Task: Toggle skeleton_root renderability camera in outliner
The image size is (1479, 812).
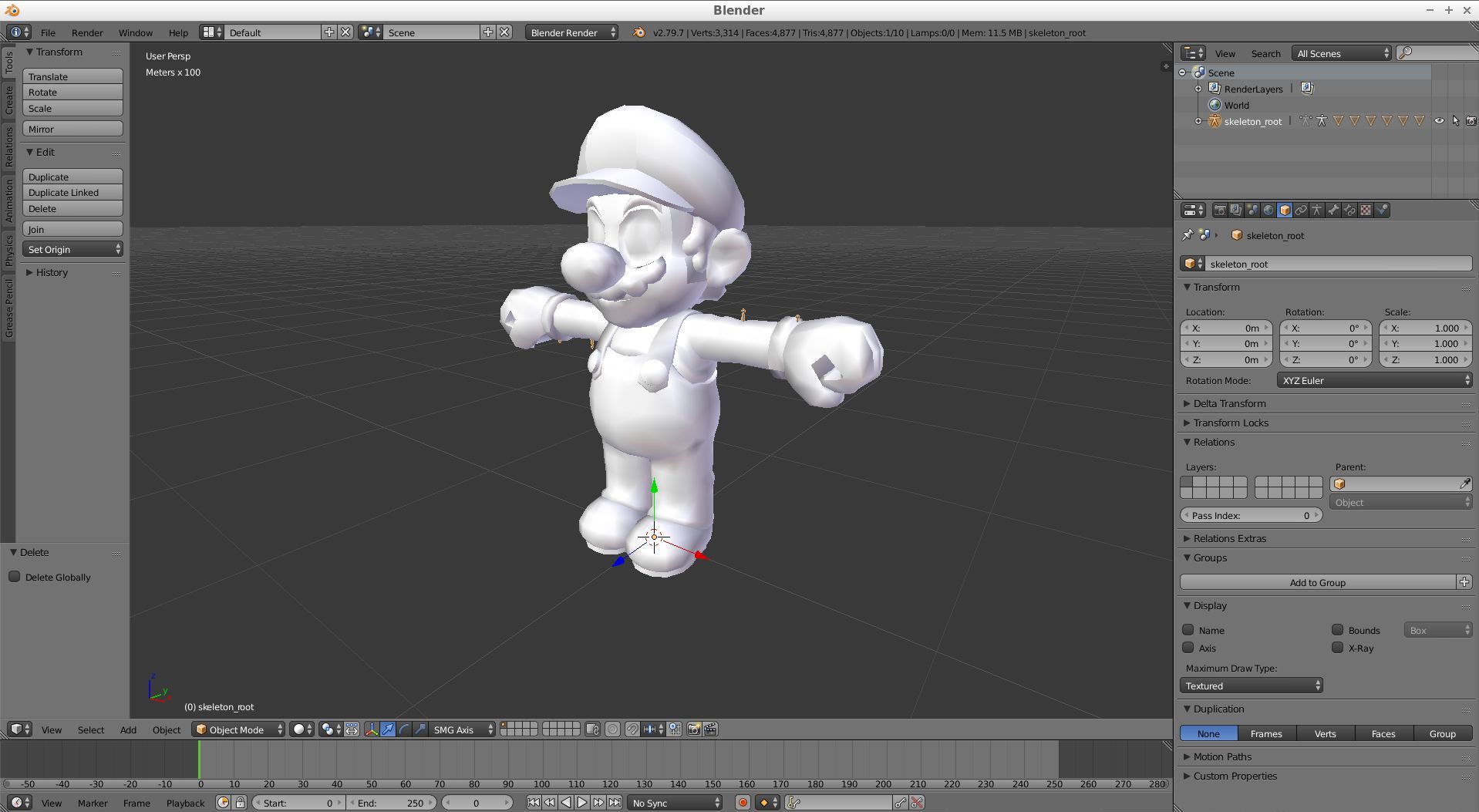Action: 1471,121
